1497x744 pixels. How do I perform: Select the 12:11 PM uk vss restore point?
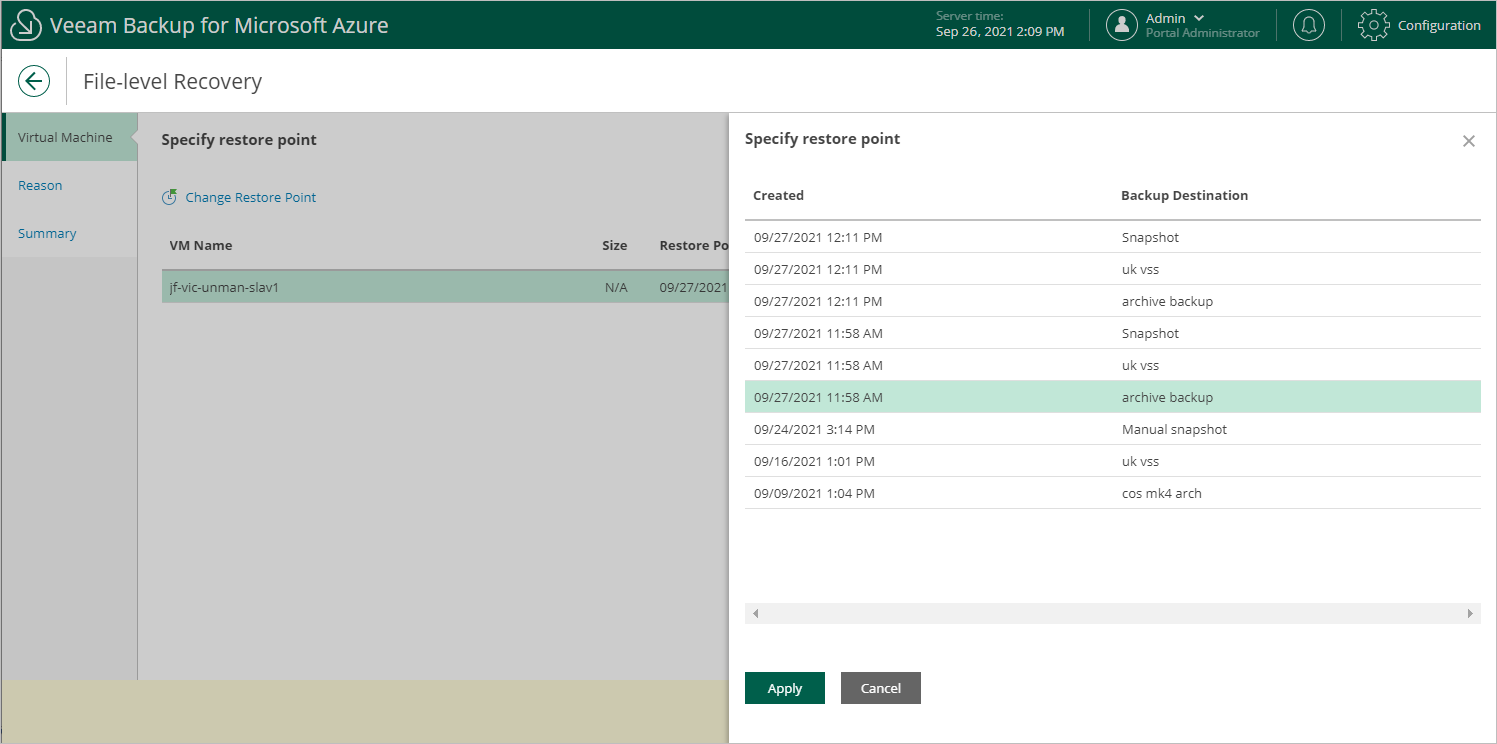[1112, 269]
